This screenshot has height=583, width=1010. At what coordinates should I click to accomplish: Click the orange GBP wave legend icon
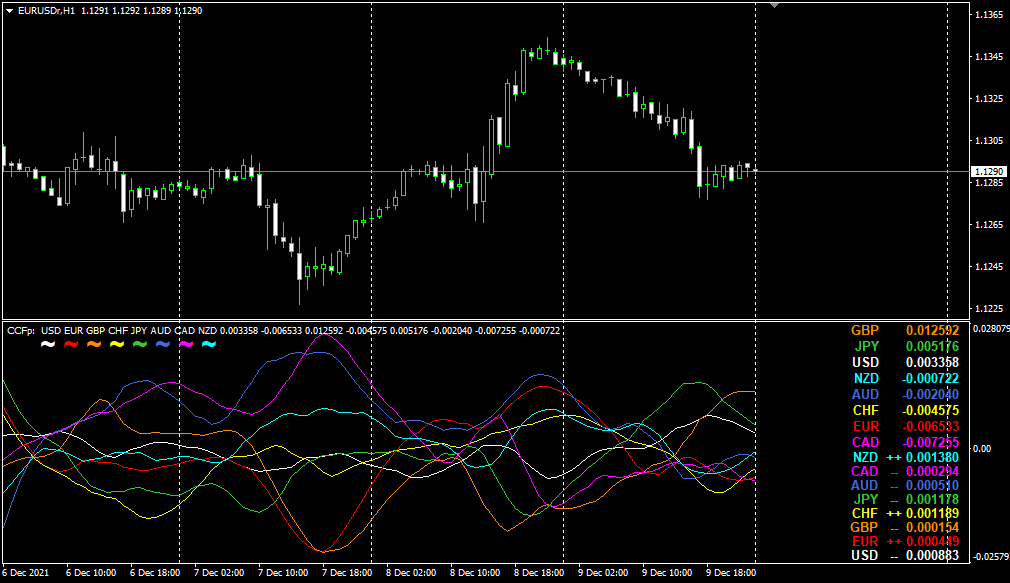point(94,345)
